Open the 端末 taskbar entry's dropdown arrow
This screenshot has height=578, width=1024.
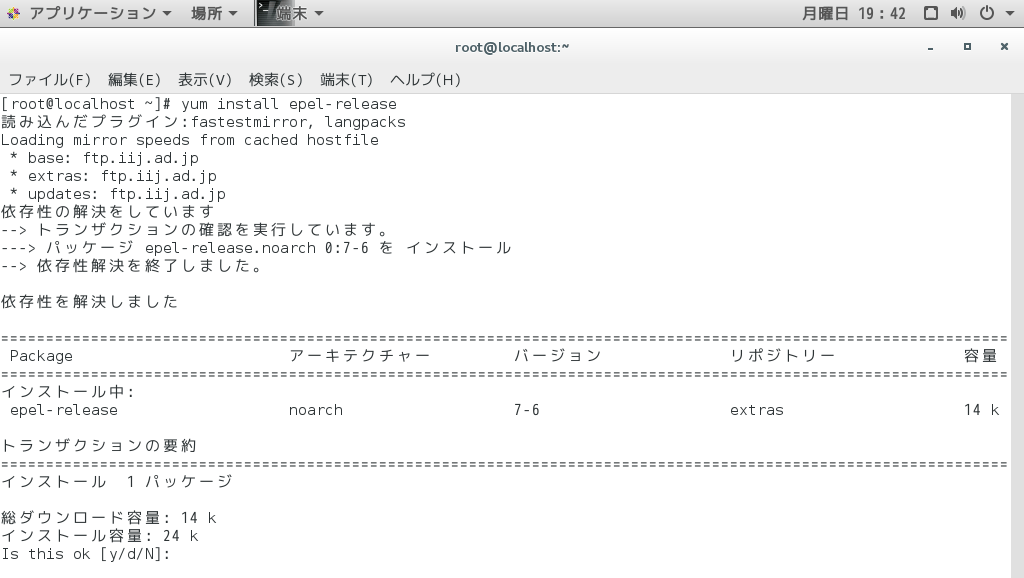click(x=317, y=13)
